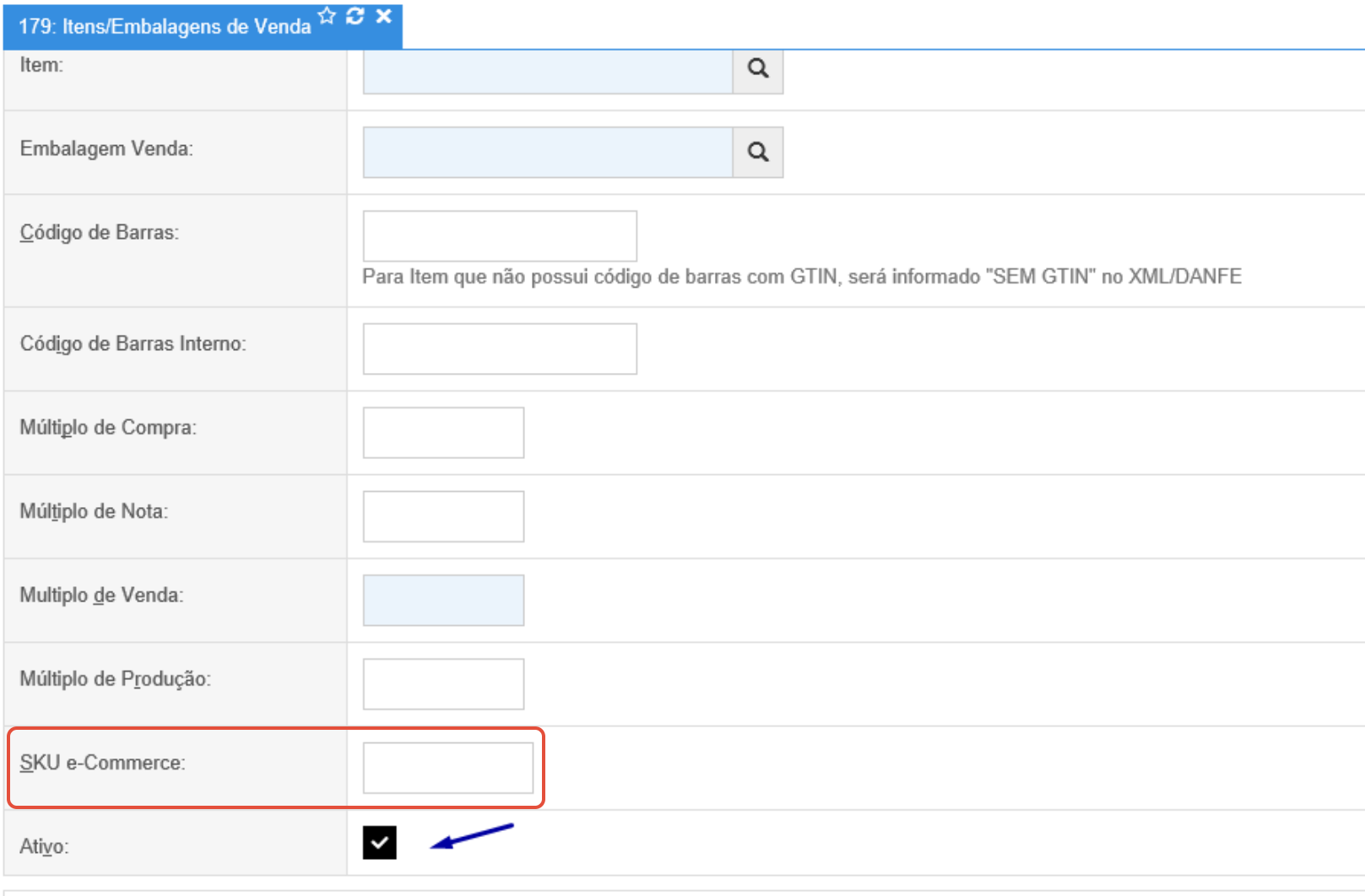Click the search magnifier beside the Item field
The image size is (1365, 896).
pyautogui.click(x=758, y=69)
